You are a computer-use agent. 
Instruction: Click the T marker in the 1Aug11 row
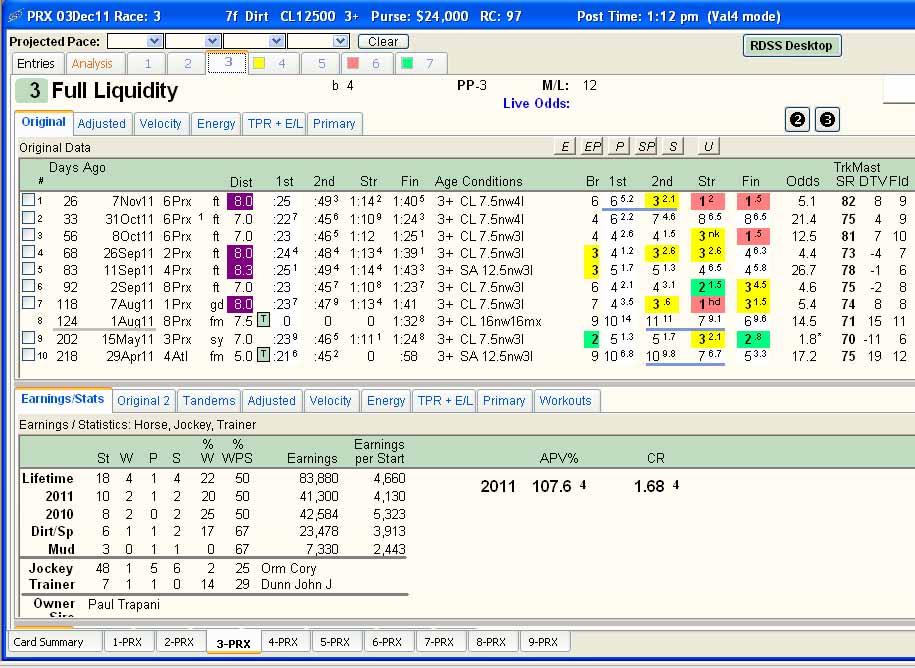[x=263, y=320]
